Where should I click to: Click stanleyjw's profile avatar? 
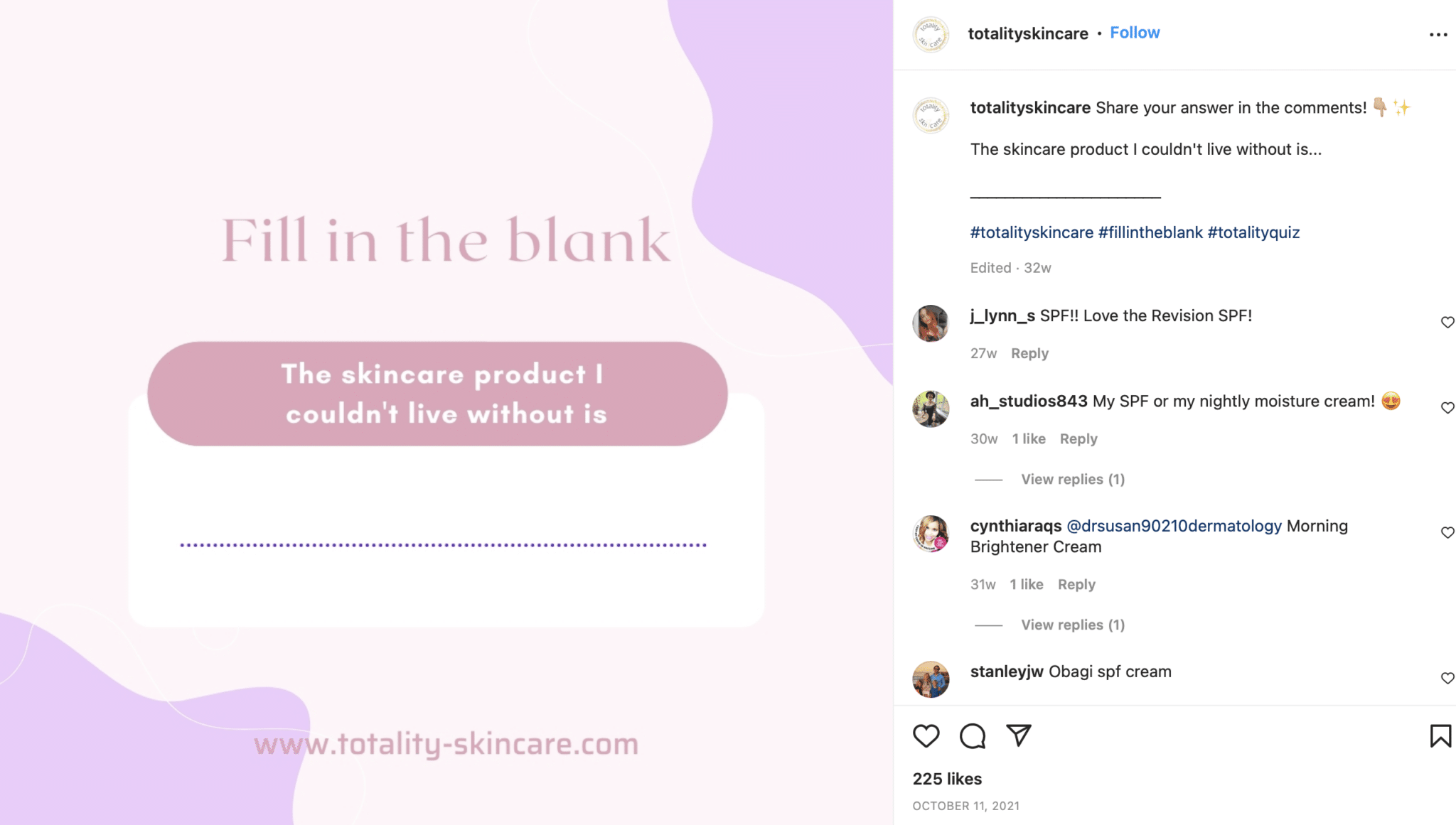(931, 679)
